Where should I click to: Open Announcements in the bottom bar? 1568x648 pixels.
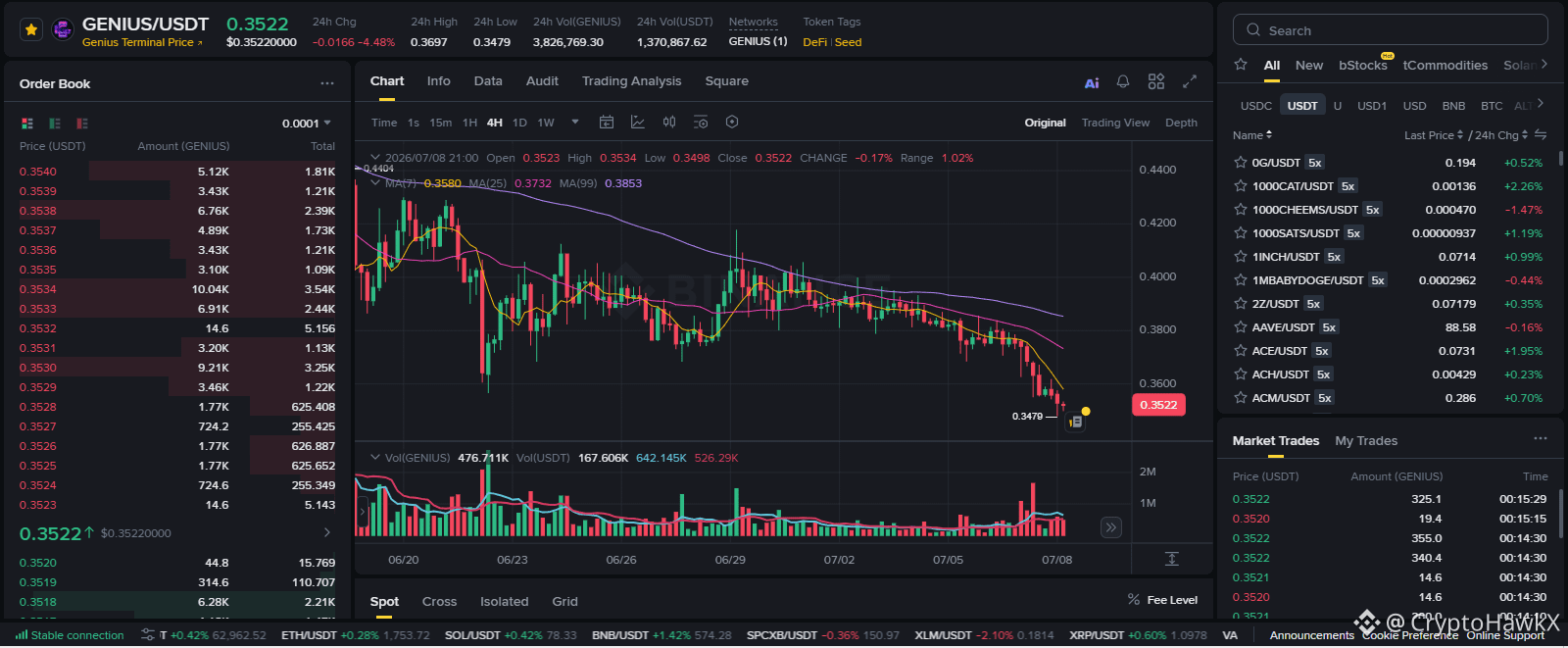[x=1311, y=635]
